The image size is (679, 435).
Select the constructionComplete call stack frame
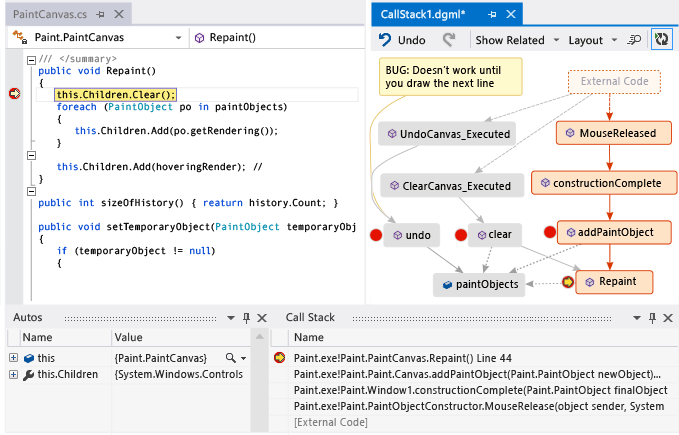click(480, 390)
